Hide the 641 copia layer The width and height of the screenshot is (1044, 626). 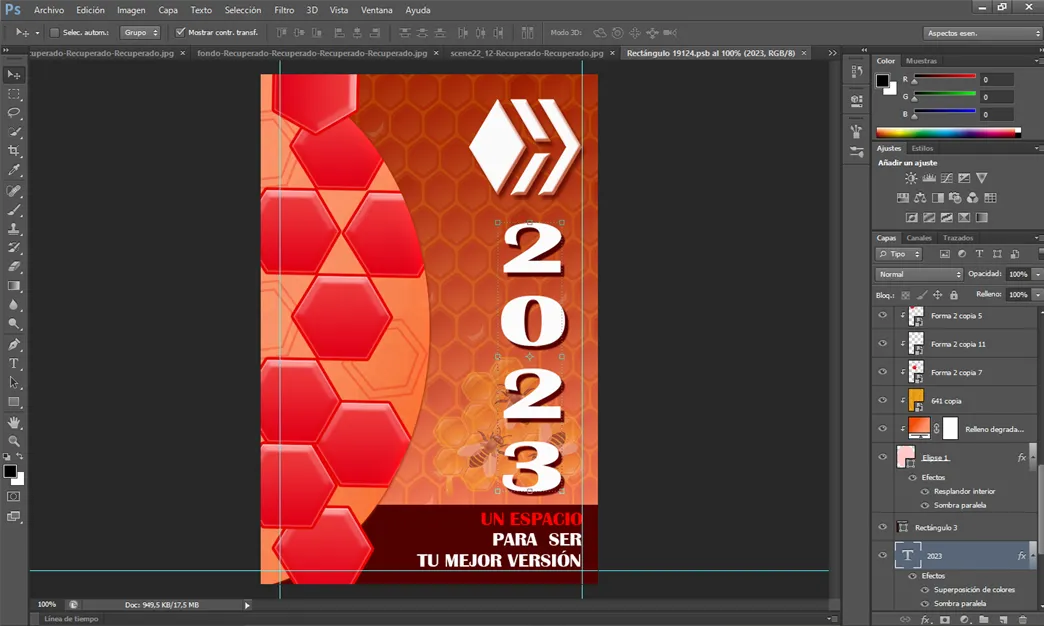[883, 400]
